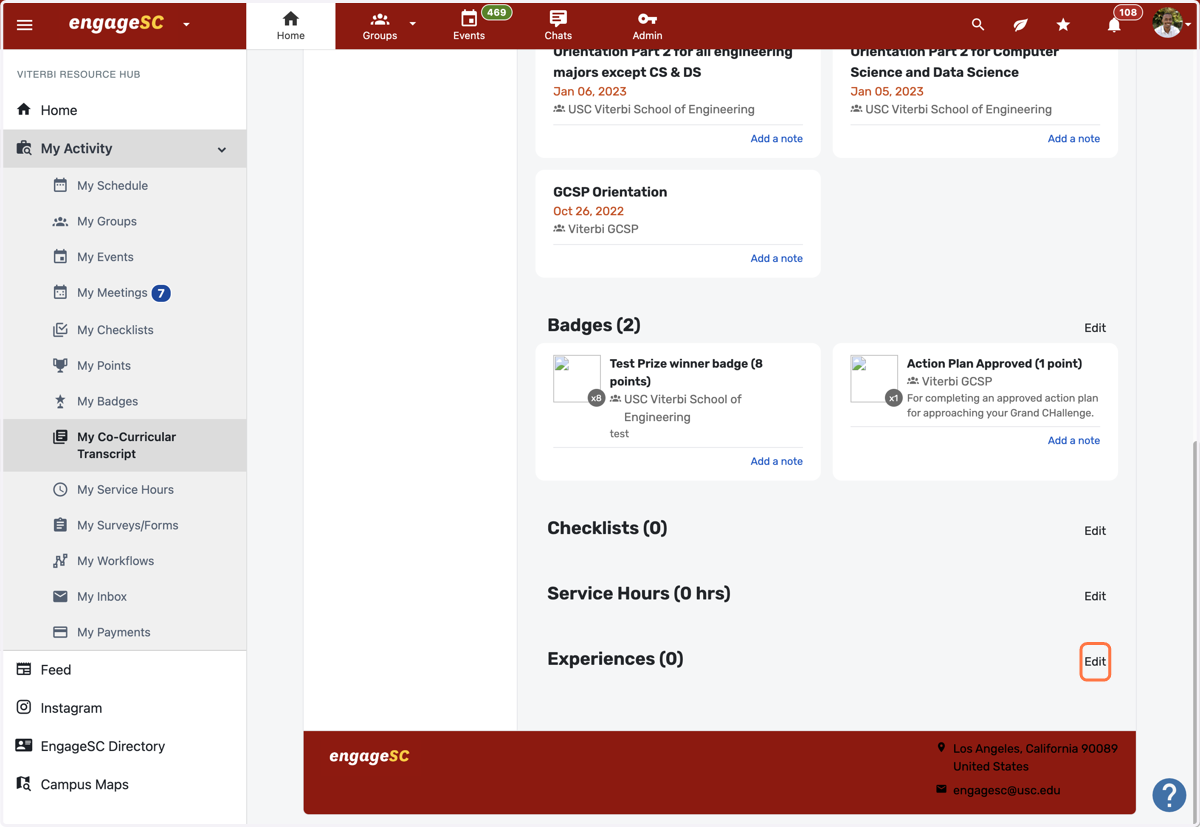Click the My Checklists icon
Screen dimensions: 1200x827
60,329
